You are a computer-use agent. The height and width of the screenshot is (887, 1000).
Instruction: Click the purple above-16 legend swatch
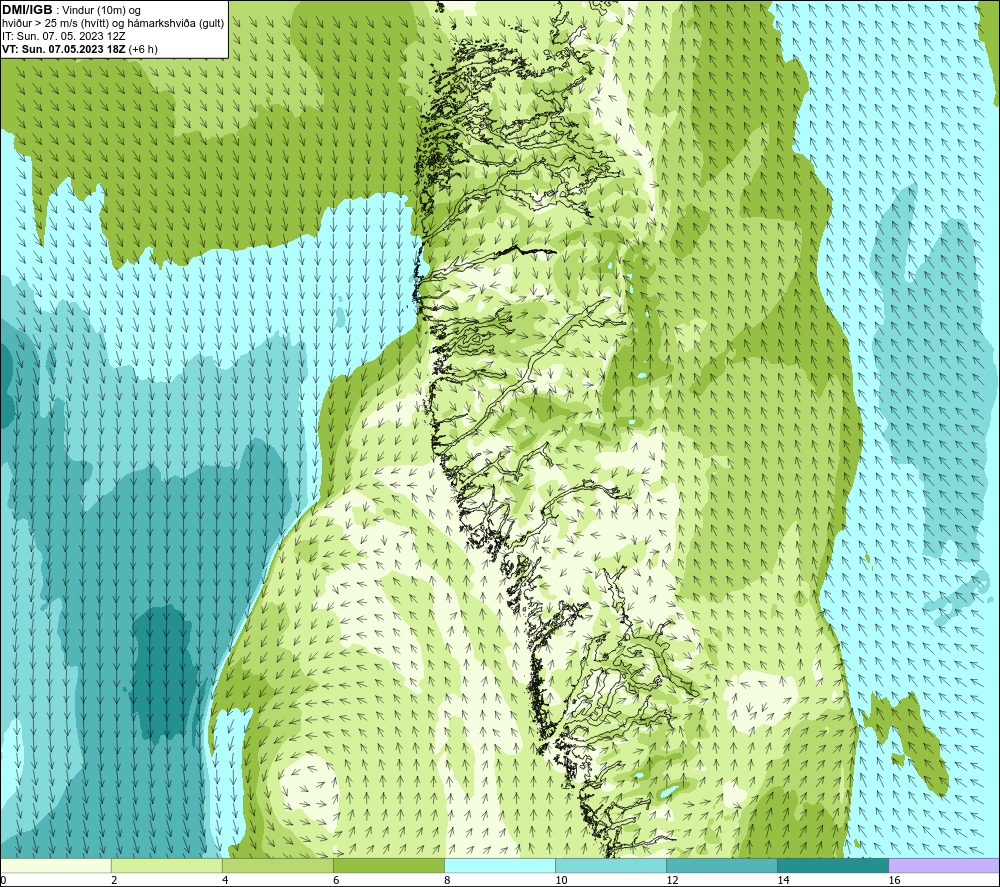[x=945, y=865]
